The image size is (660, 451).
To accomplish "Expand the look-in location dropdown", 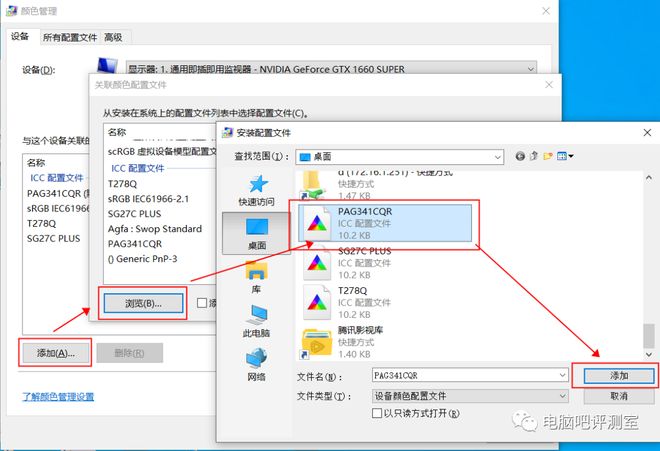I will pos(498,157).
